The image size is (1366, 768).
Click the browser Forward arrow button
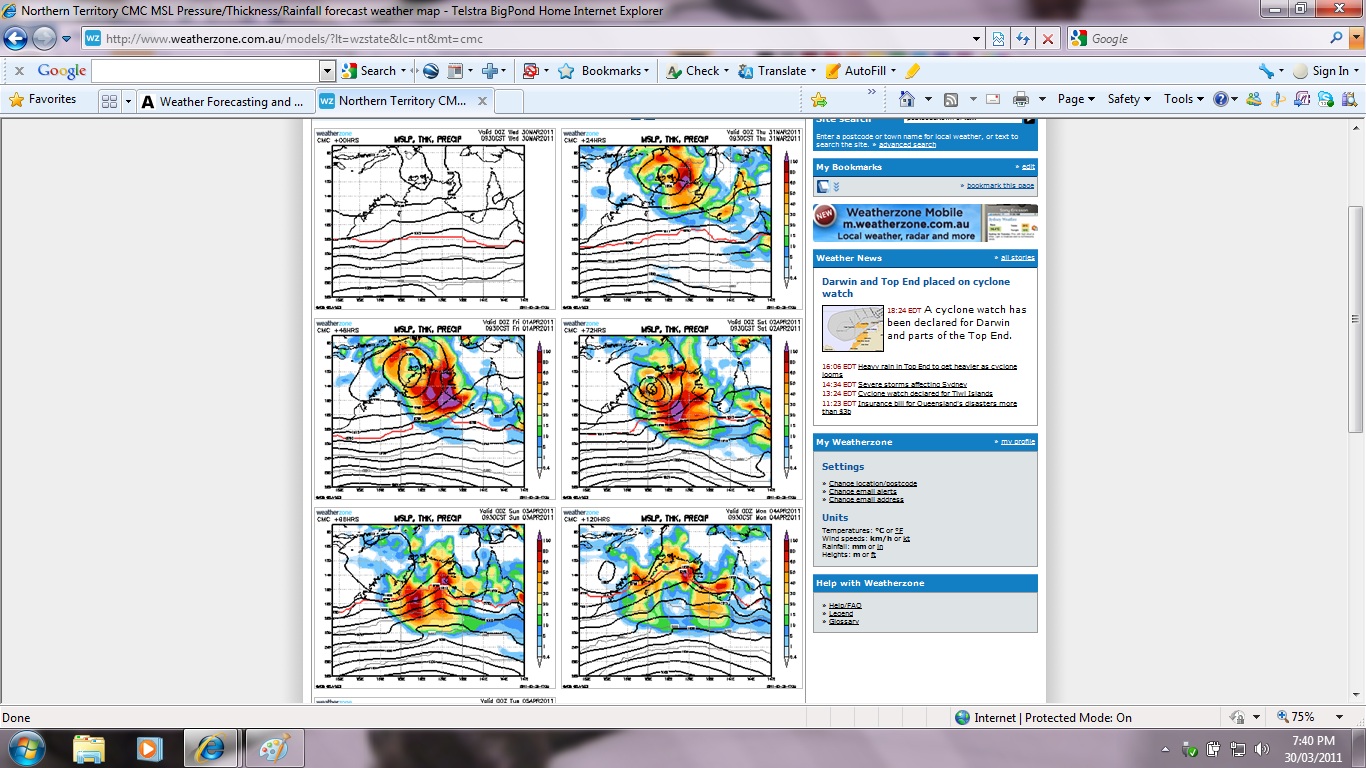[44, 39]
